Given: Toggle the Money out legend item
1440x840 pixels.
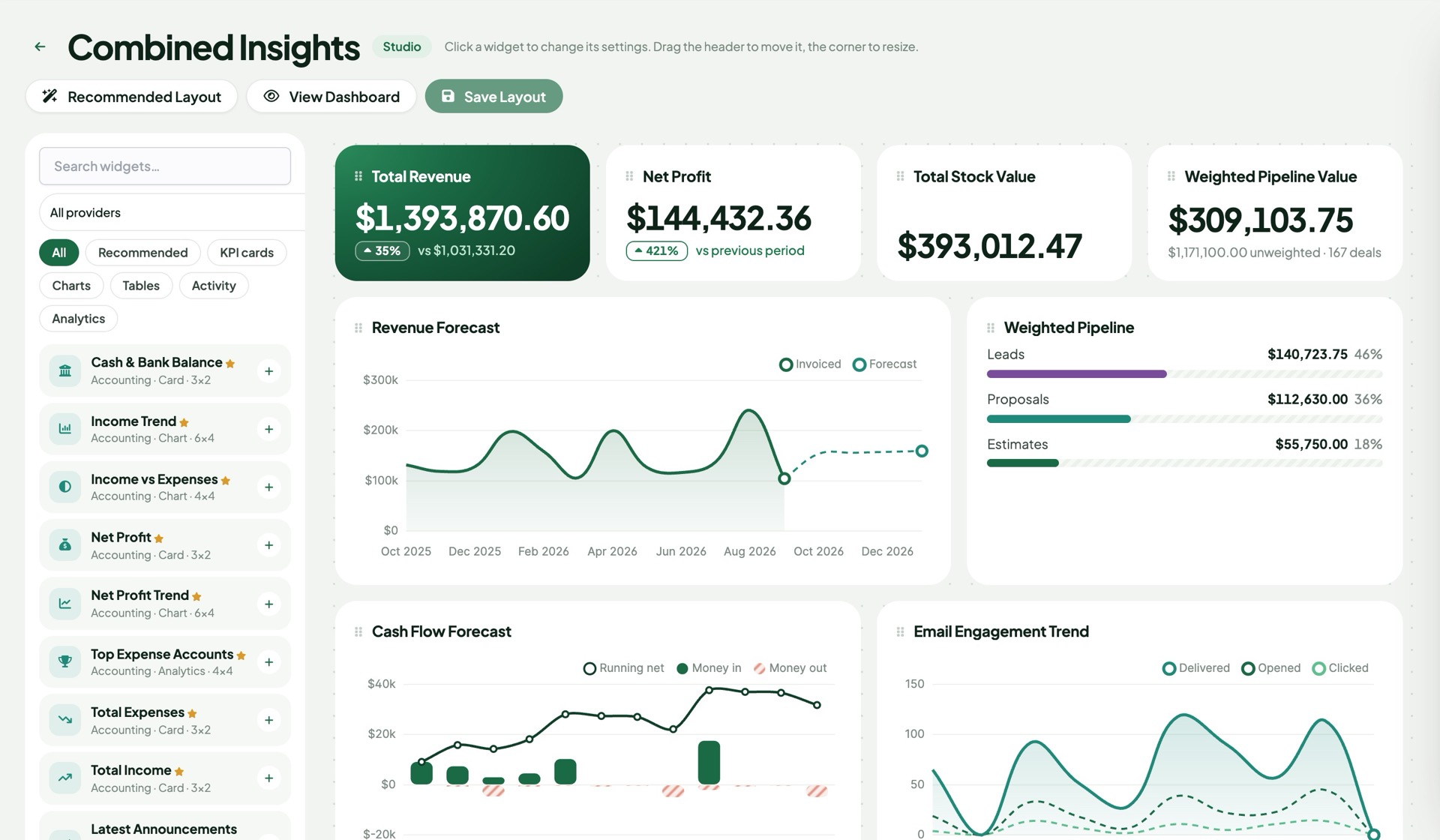Looking at the screenshot, I should tap(790, 668).
